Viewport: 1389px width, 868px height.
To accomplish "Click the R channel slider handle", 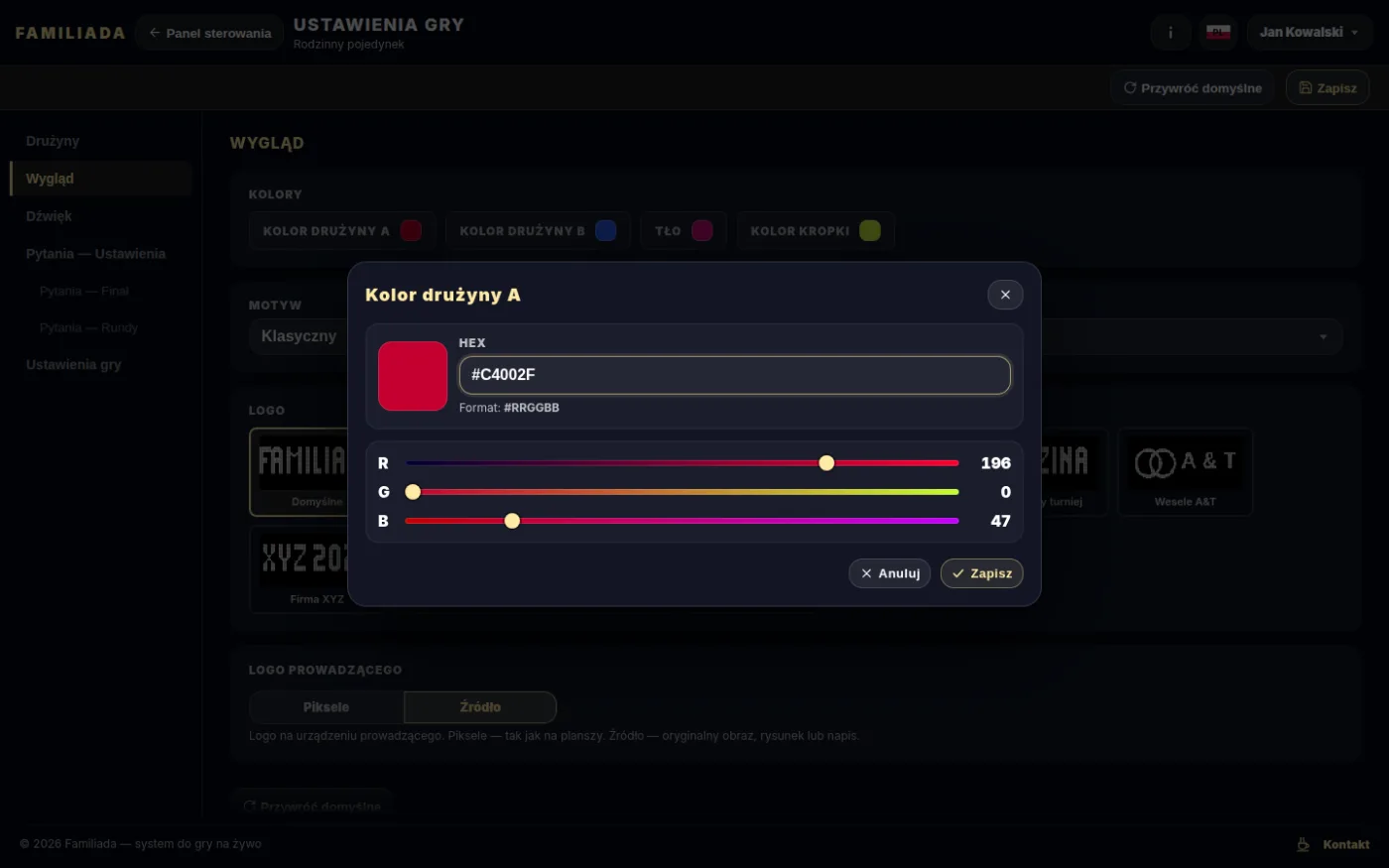I will (826, 463).
